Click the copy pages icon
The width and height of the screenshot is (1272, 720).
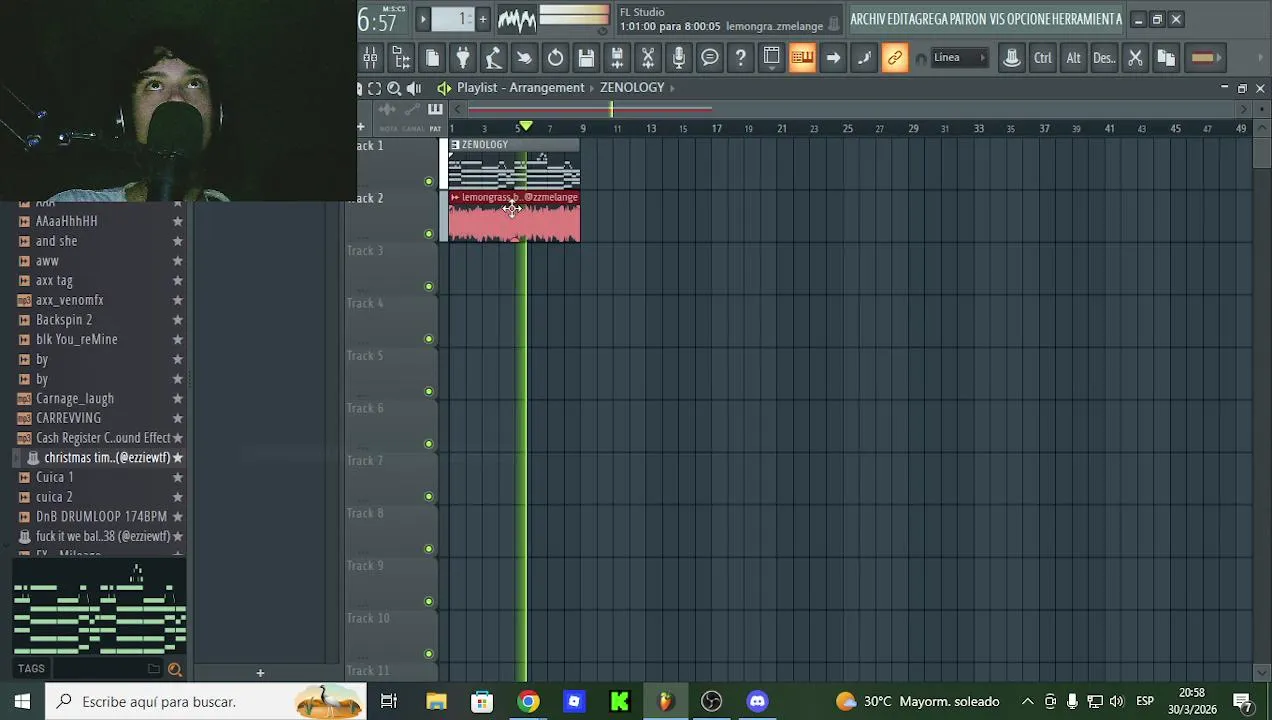1166,58
